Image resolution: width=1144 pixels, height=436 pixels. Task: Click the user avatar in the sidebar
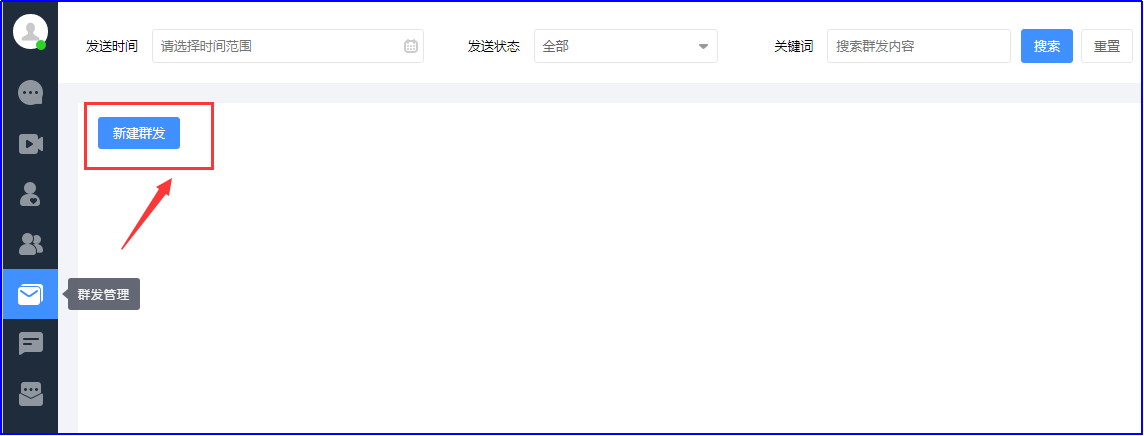(x=30, y=32)
